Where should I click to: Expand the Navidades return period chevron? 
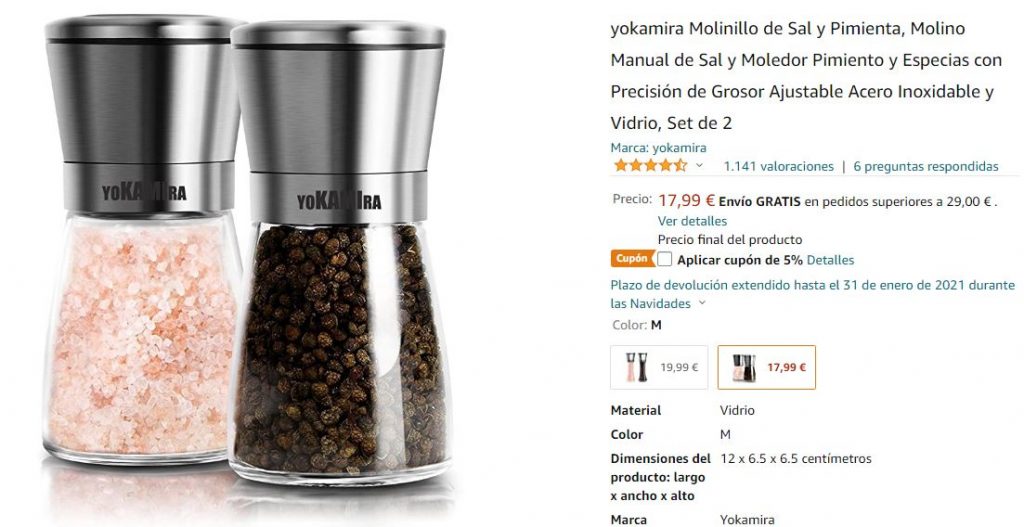point(703,303)
